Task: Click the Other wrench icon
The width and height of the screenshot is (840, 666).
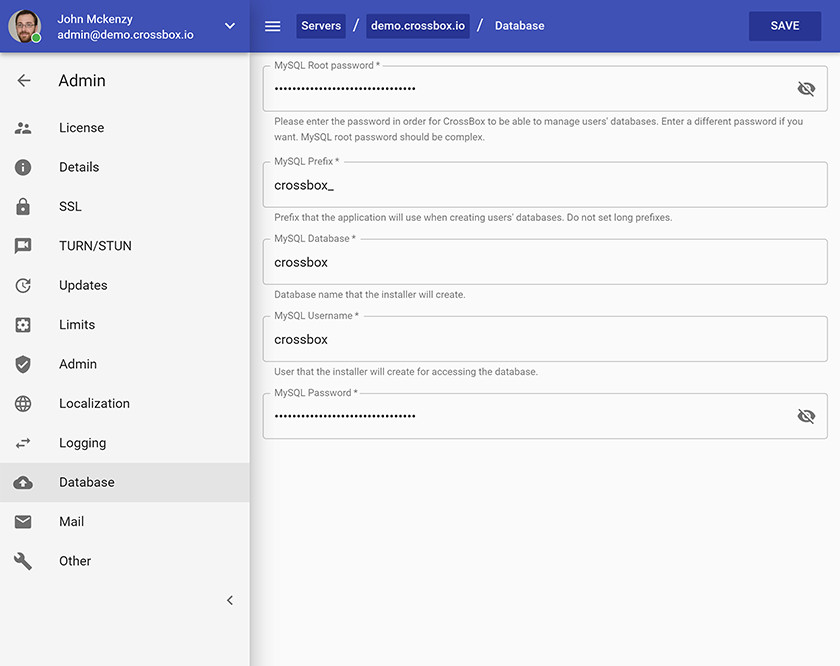Action: click(x=23, y=561)
